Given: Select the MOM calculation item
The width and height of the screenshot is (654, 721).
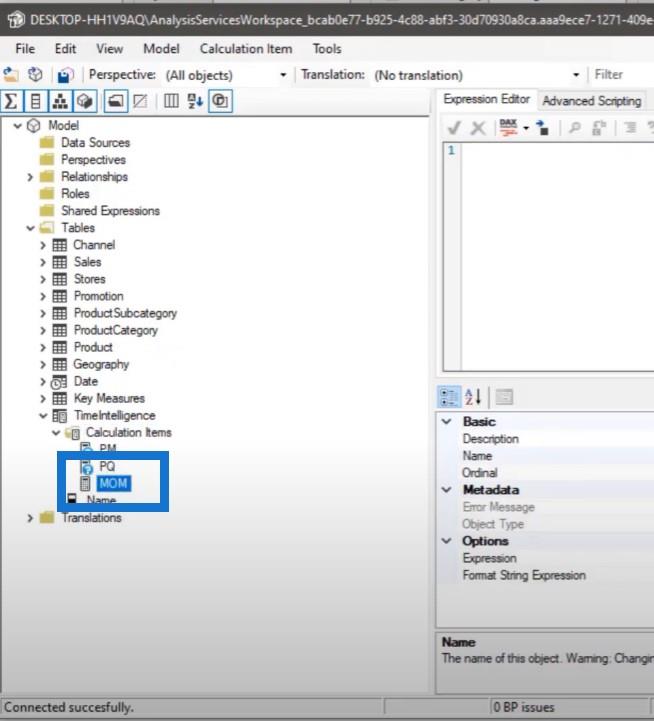Looking at the screenshot, I should 113,483.
